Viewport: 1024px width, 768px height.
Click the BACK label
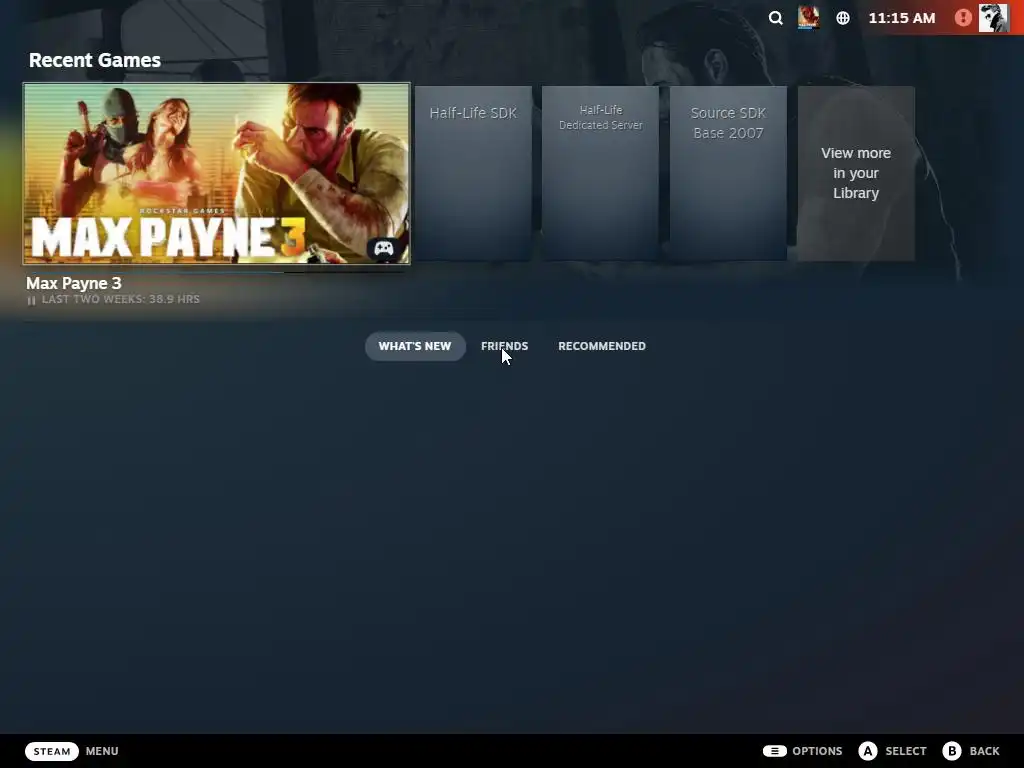pyautogui.click(x=985, y=751)
